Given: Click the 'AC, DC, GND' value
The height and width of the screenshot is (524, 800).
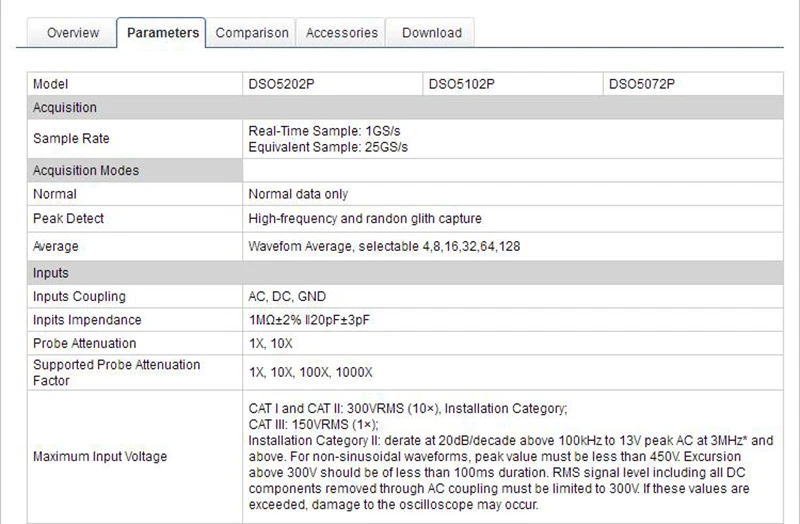Looking at the screenshot, I should (287, 296).
